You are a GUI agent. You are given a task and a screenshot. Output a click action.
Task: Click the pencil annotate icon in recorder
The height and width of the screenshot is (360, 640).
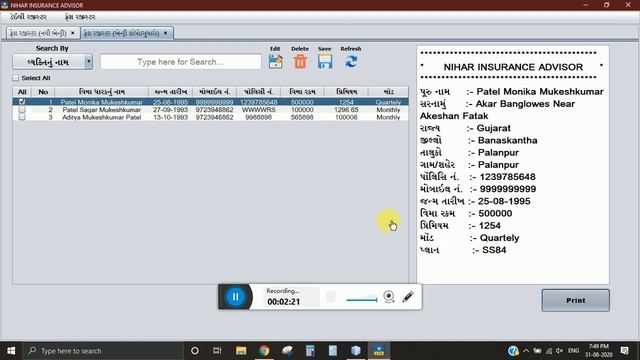[408, 297]
